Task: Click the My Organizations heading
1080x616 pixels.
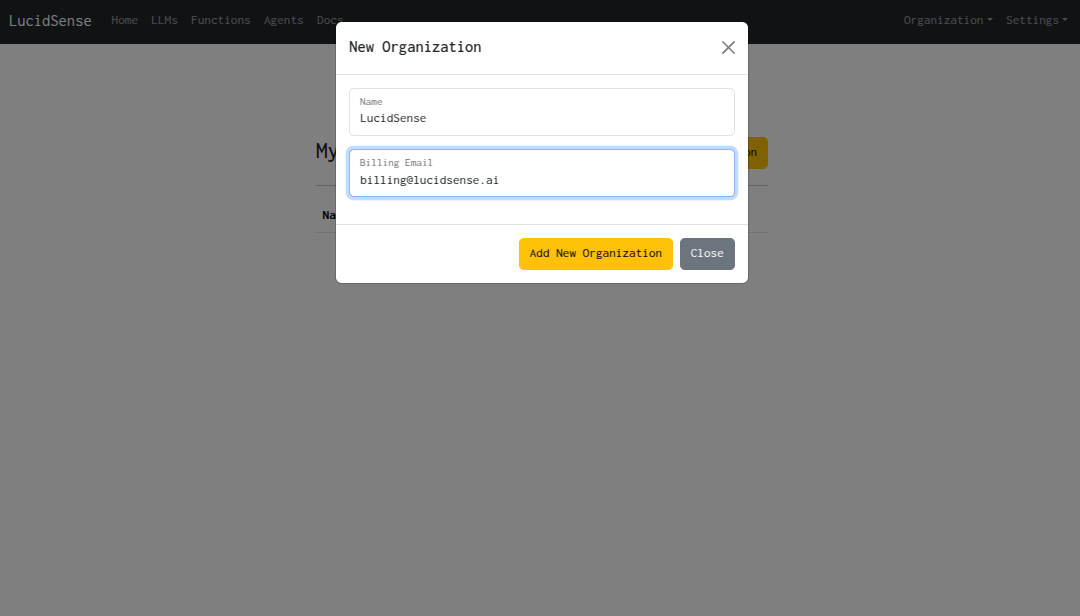Action: (x=326, y=151)
